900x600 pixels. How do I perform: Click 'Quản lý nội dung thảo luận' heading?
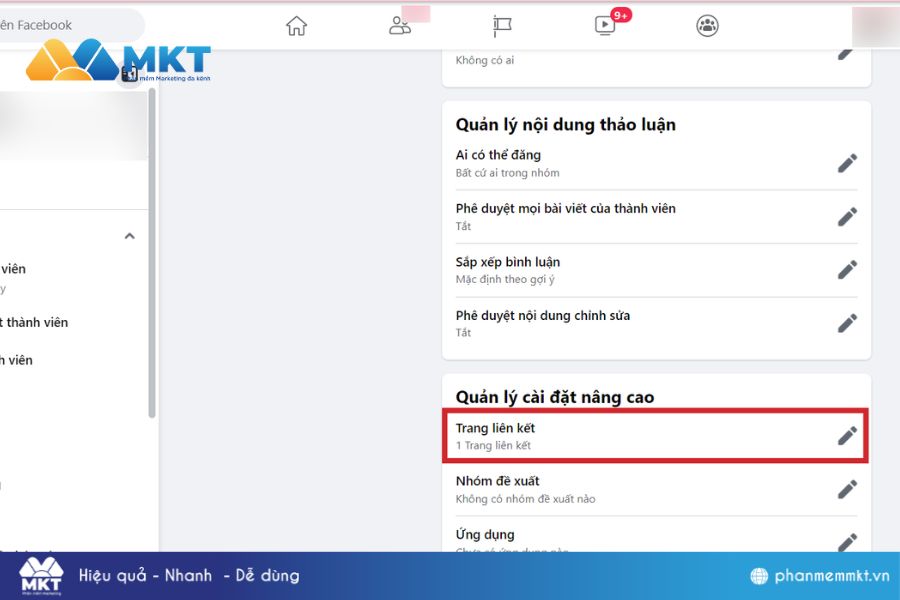(565, 125)
